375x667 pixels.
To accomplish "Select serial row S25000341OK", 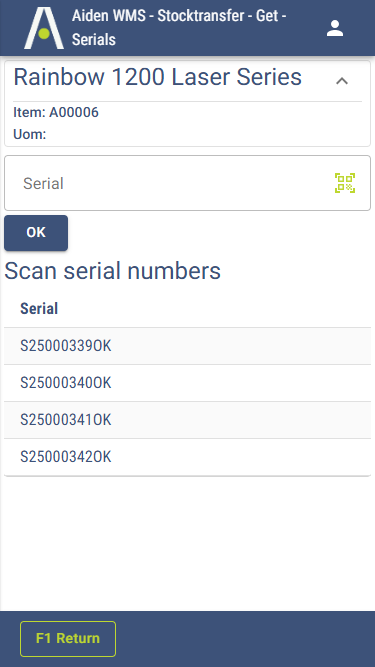I will tap(188, 420).
